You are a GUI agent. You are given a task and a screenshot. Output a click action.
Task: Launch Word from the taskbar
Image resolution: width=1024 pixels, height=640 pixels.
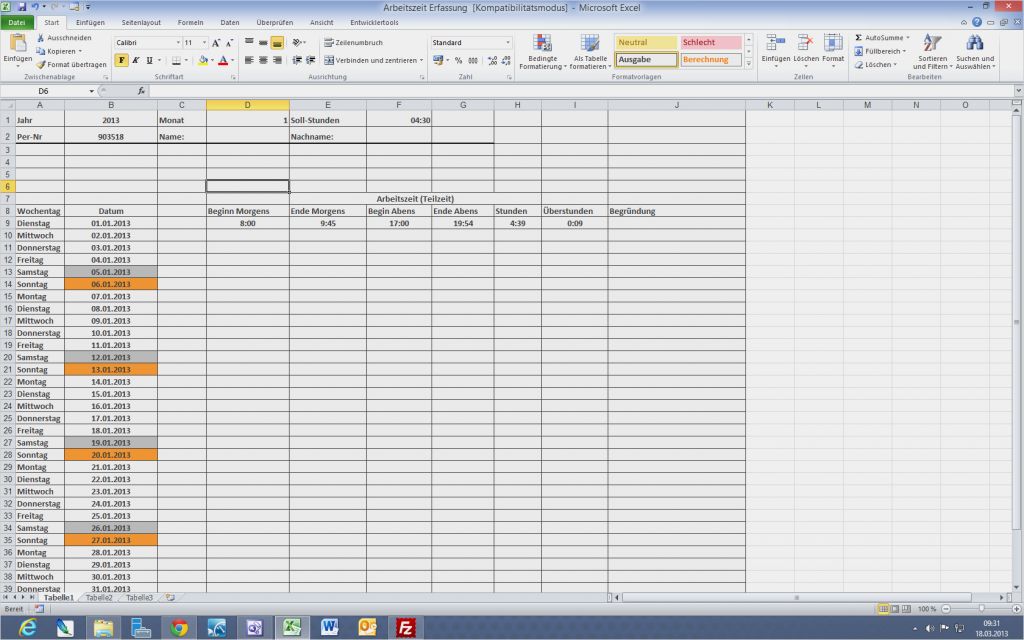[x=328, y=628]
